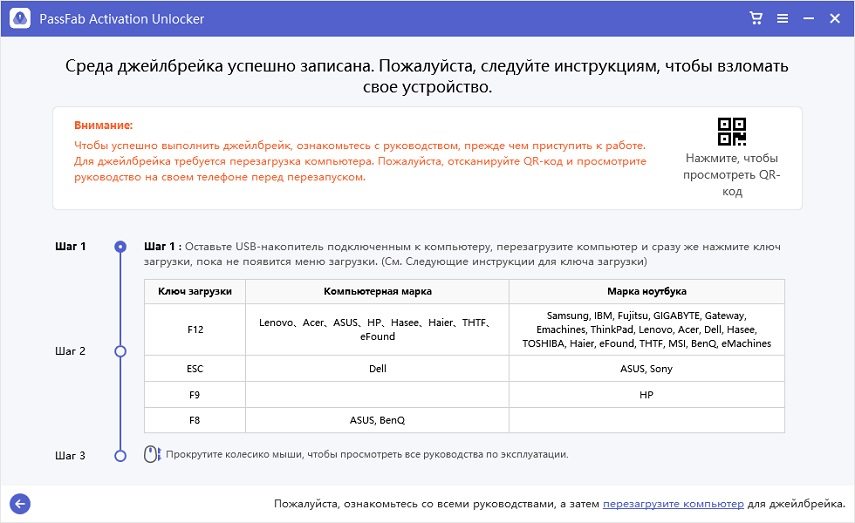Click 'Нажмите, чтобы просмотреть QR-код' label
The height and width of the screenshot is (523, 855).
[x=731, y=175]
